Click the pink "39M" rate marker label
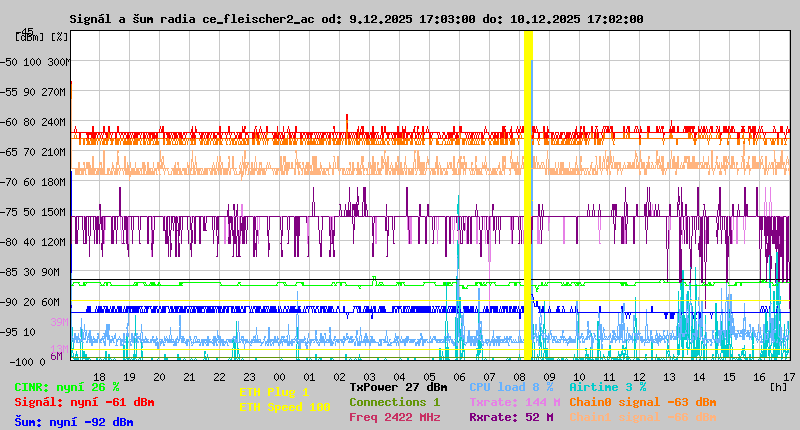 click(59, 322)
